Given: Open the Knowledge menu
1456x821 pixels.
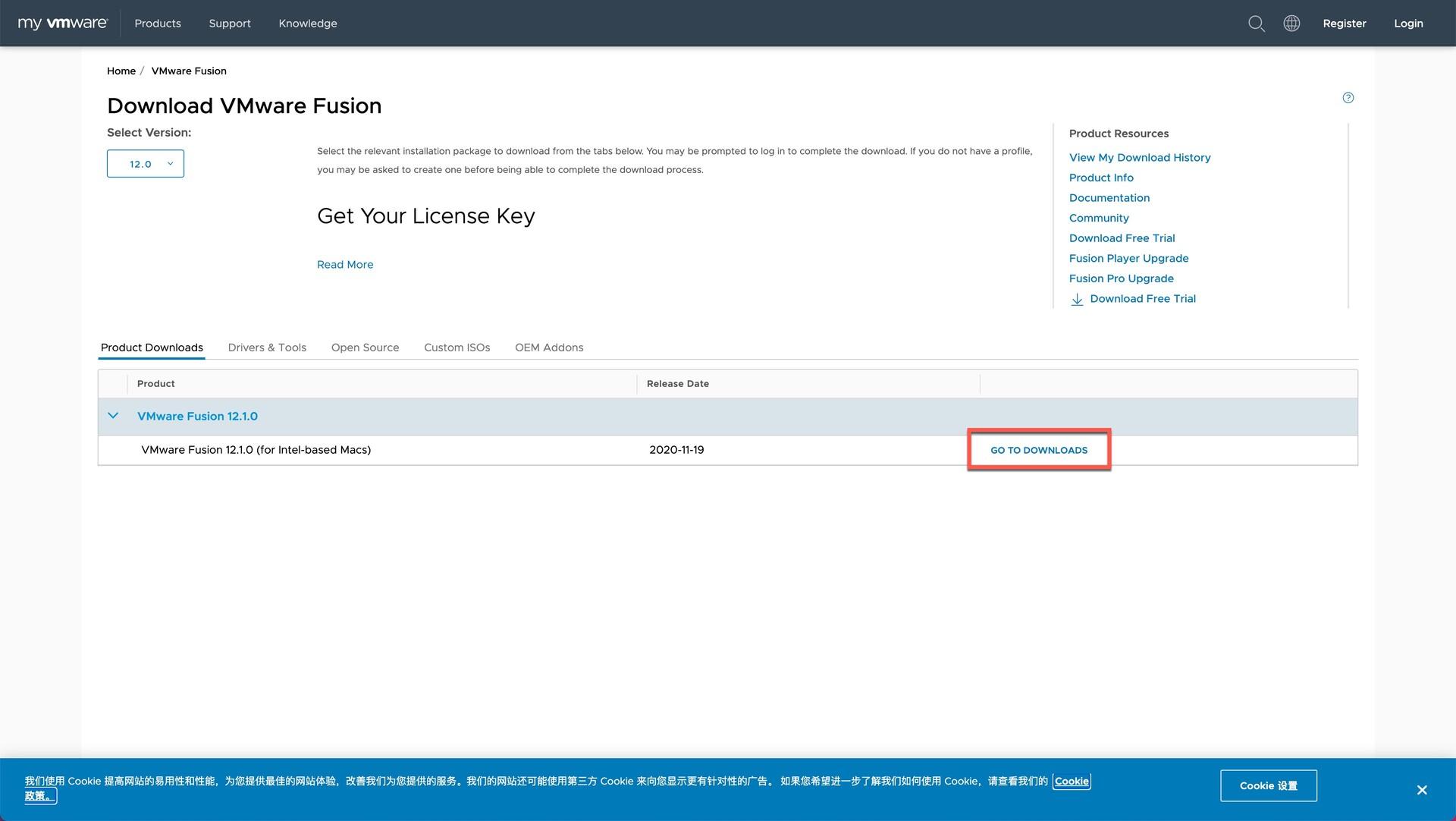Looking at the screenshot, I should pyautogui.click(x=308, y=24).
